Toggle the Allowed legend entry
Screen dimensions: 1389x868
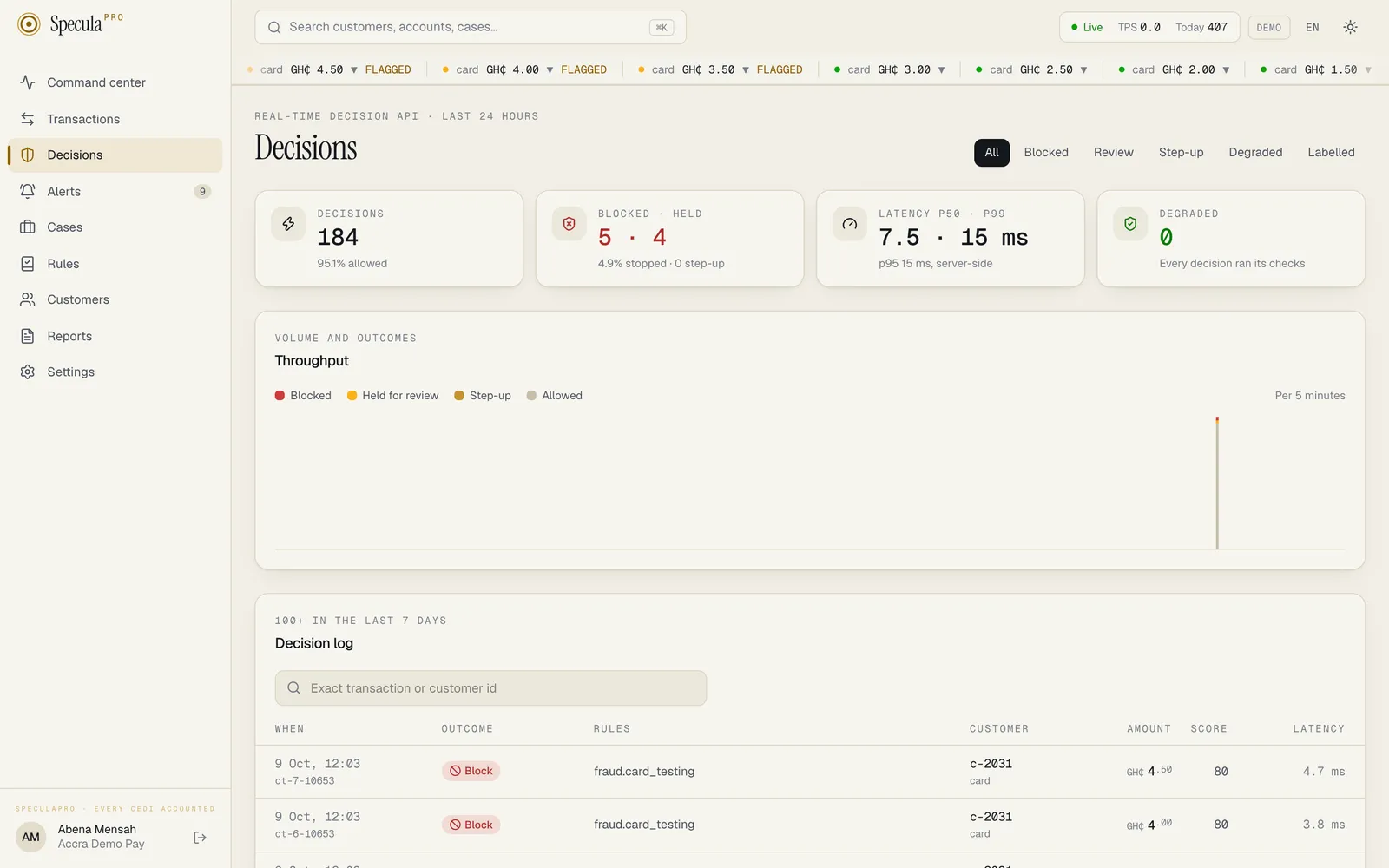[554, 396]
